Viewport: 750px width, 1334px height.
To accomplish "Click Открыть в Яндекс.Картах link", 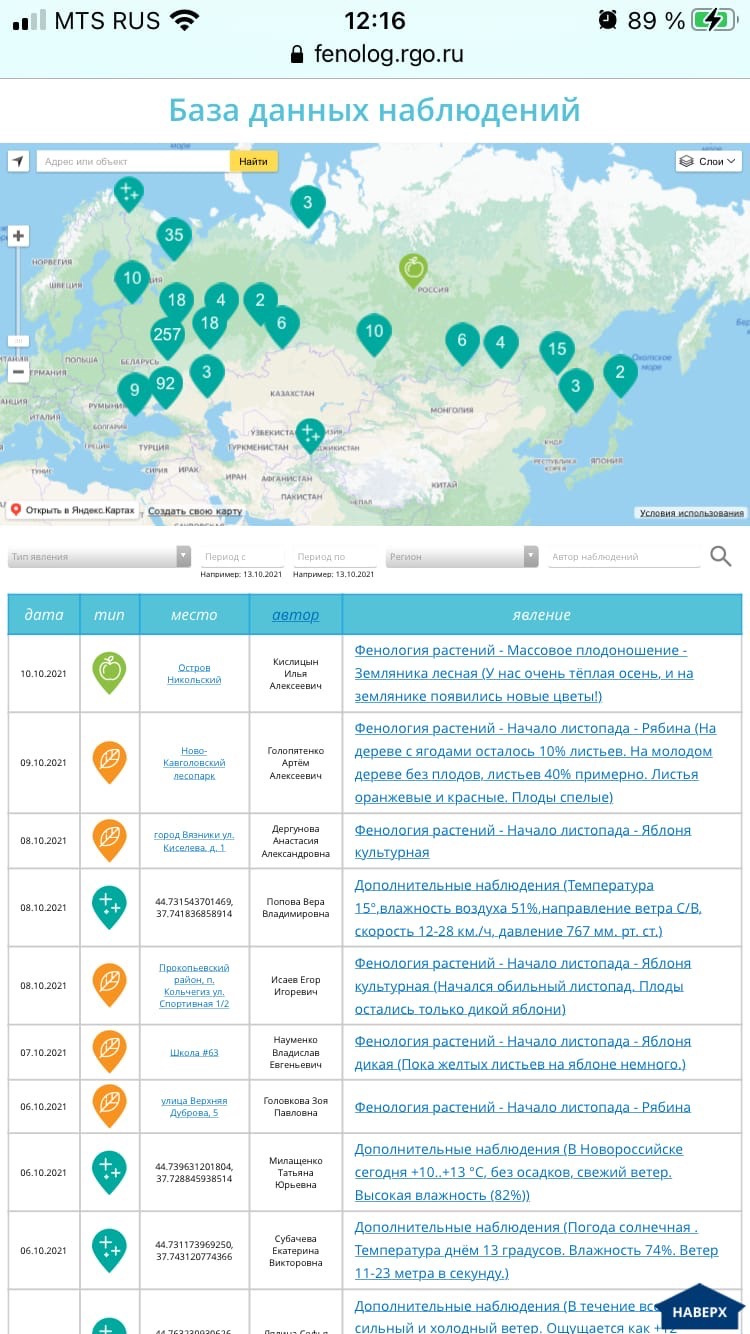I will (72, 510).
